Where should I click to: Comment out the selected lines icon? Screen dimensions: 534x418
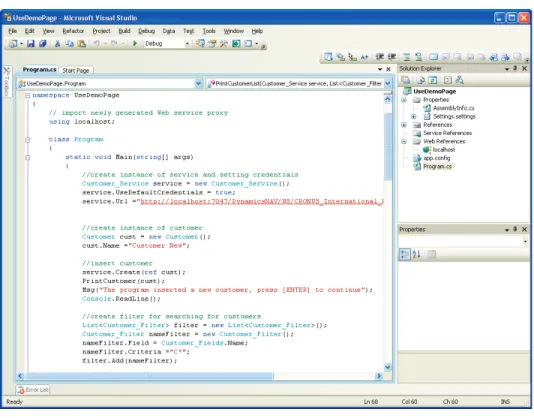click(406, 57)
